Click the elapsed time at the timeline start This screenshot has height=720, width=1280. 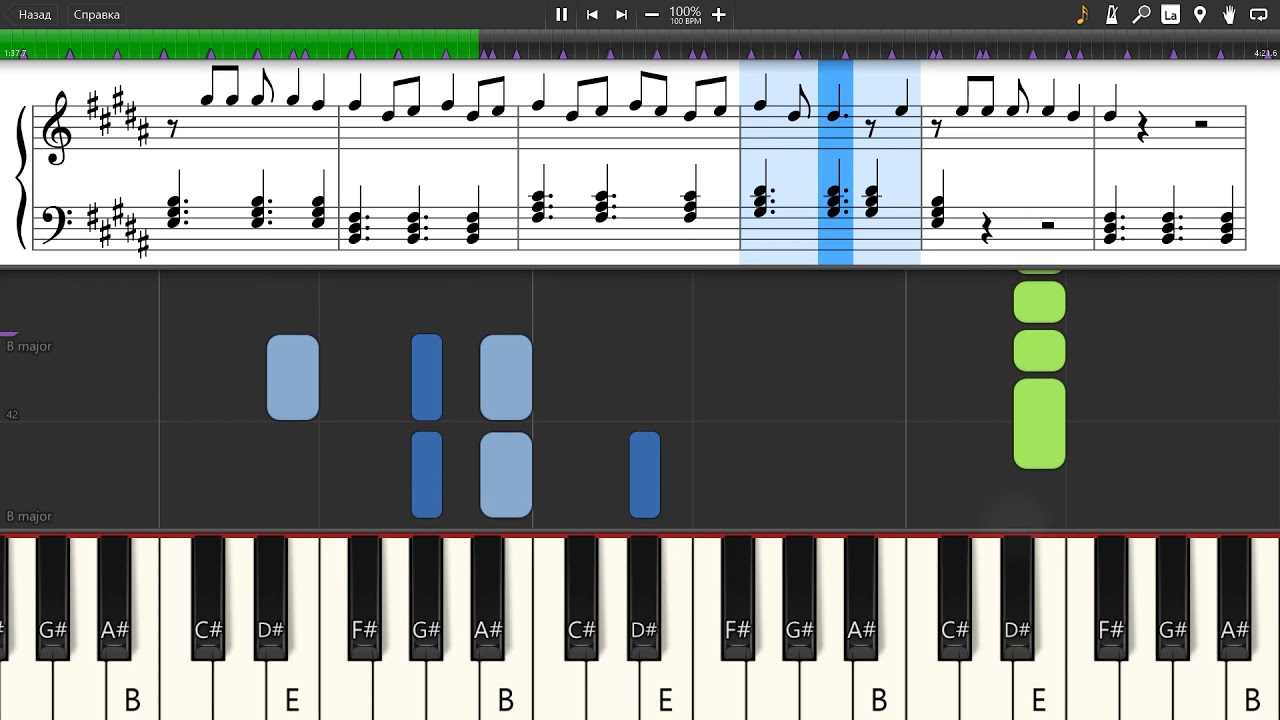click(14, 52)
